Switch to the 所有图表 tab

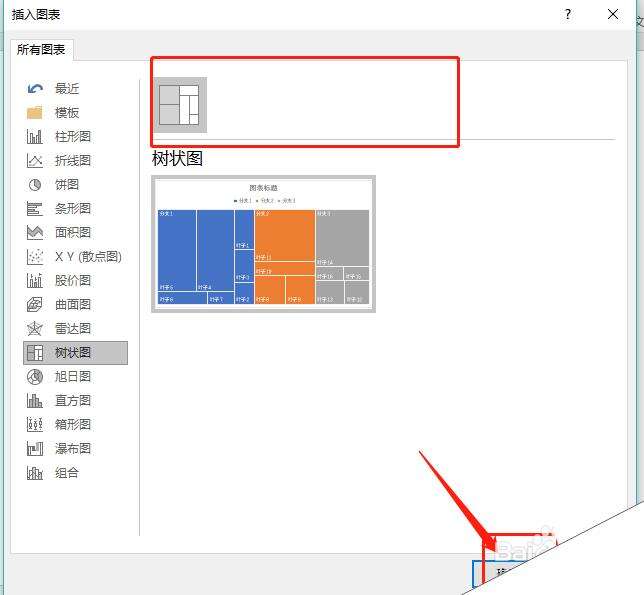pyautogui.click(x=41, y=50)
